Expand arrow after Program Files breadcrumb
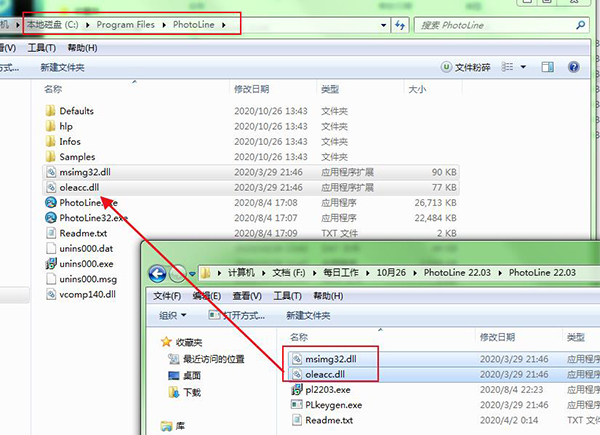 coord(164,25)
